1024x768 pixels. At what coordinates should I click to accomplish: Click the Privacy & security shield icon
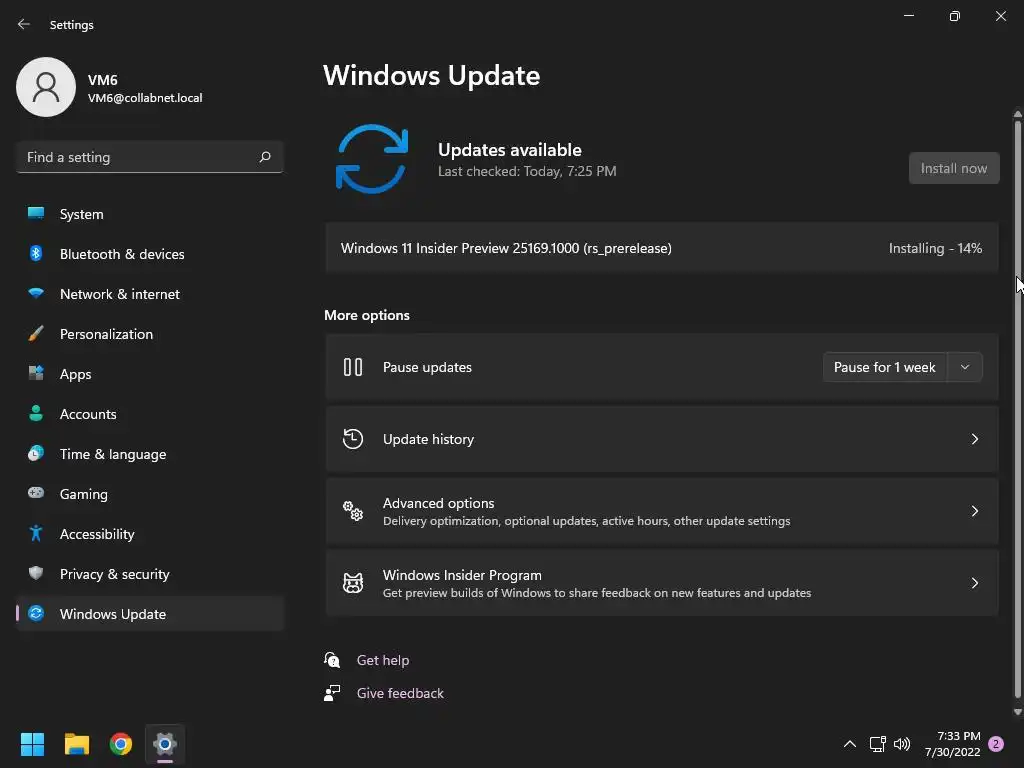tap(36, 573)
